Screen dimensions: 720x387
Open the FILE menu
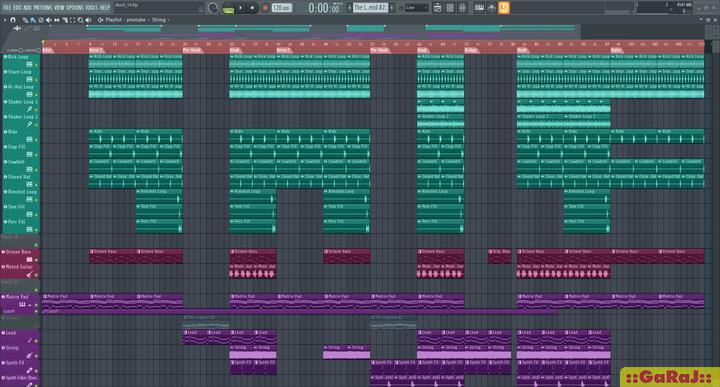point(7,8)
